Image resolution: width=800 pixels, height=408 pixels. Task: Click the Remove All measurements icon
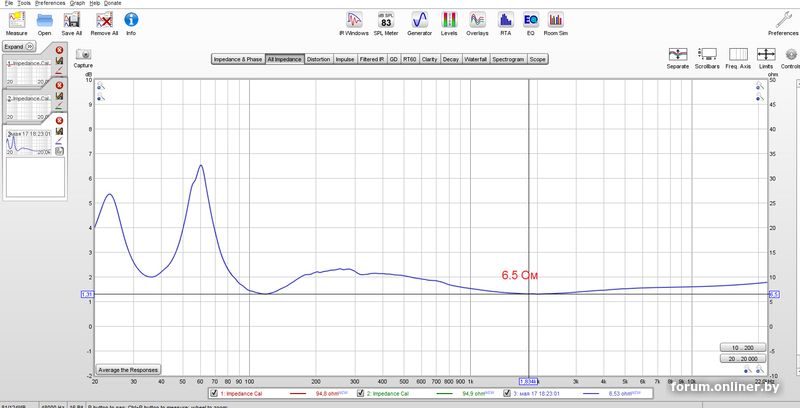pyautogui.click(x=103, y=20)
